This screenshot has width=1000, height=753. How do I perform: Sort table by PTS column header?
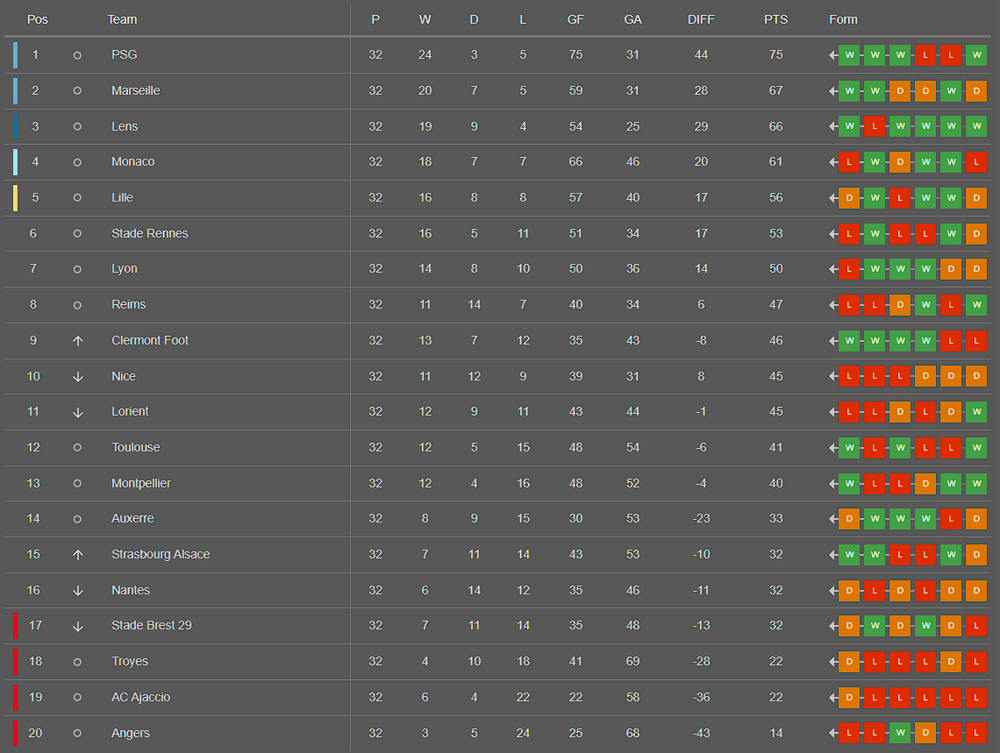(x=775, y=20)
